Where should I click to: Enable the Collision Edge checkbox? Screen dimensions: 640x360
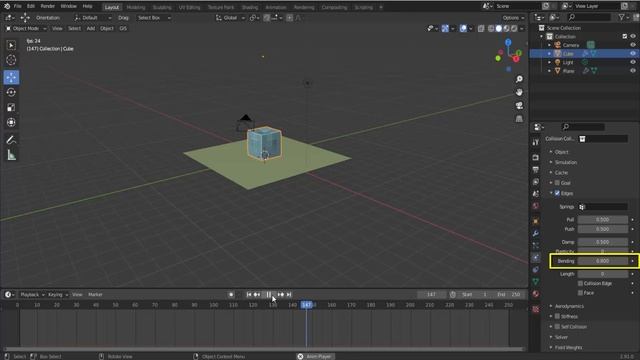click(580, 283)
